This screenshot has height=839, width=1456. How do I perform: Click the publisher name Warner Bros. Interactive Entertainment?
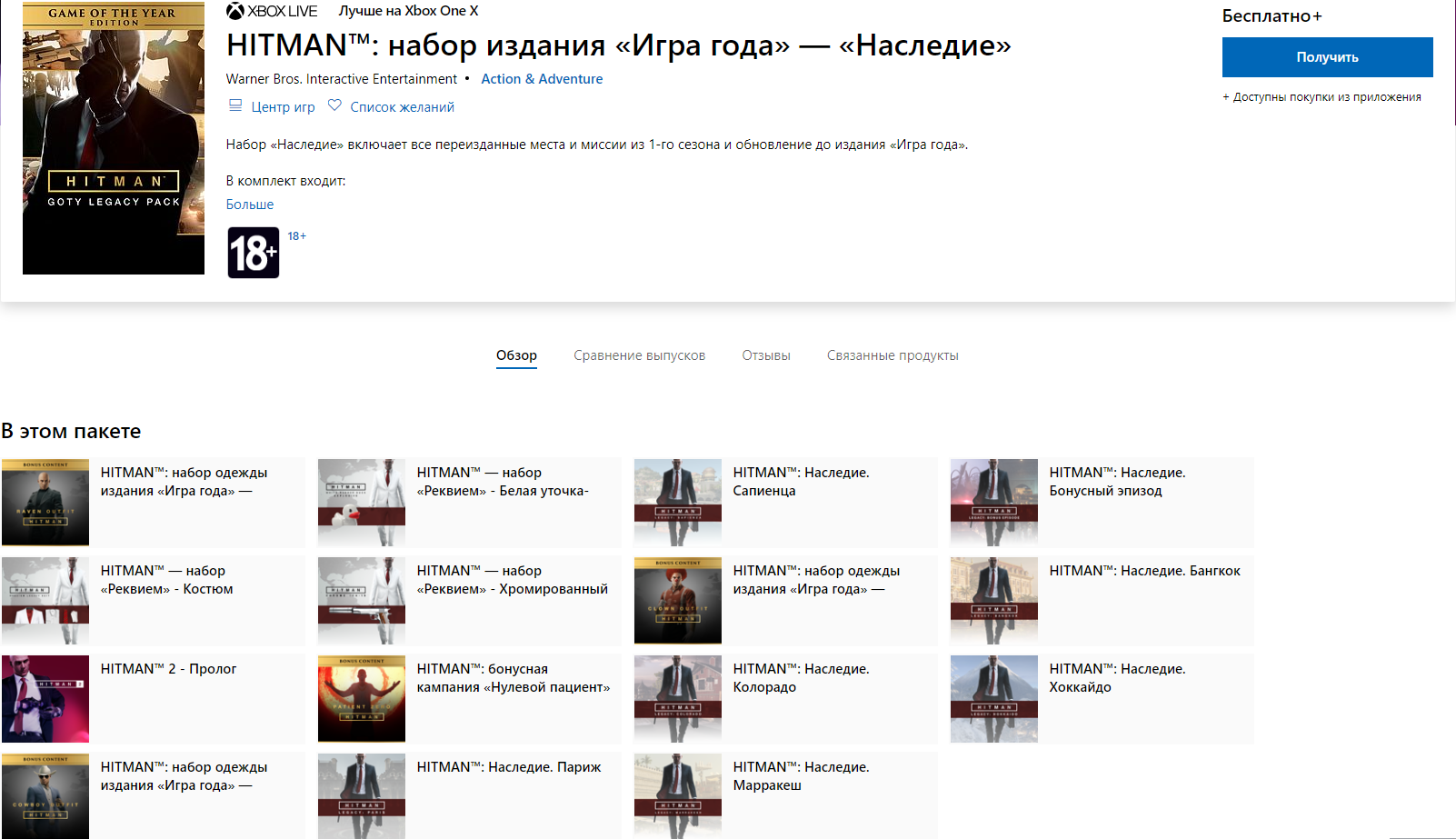(x=342, y=79)
